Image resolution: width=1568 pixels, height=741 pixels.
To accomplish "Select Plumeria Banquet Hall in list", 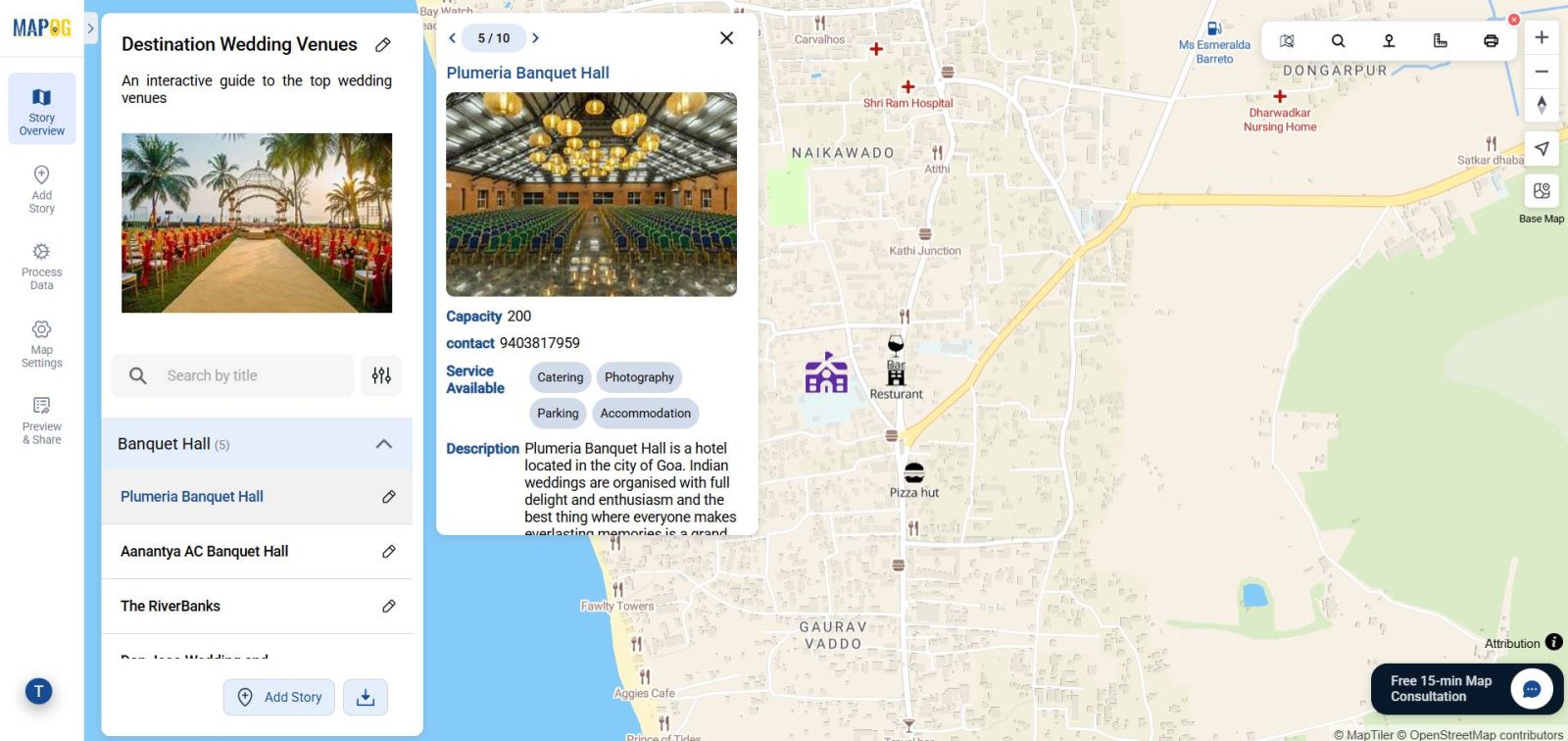I will click(192, 497).
